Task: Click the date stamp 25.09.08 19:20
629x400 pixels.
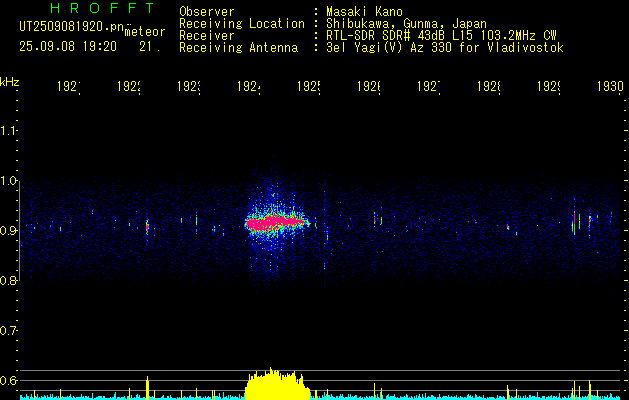Action: point(68,47)
